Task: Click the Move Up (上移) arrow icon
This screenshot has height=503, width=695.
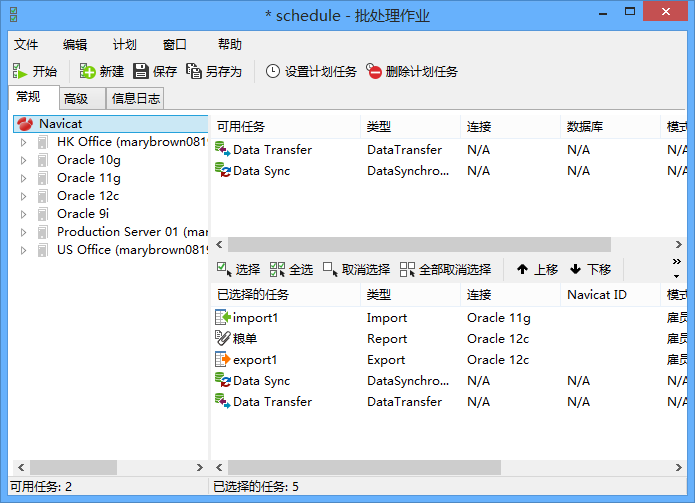Action: pos(523,269)
